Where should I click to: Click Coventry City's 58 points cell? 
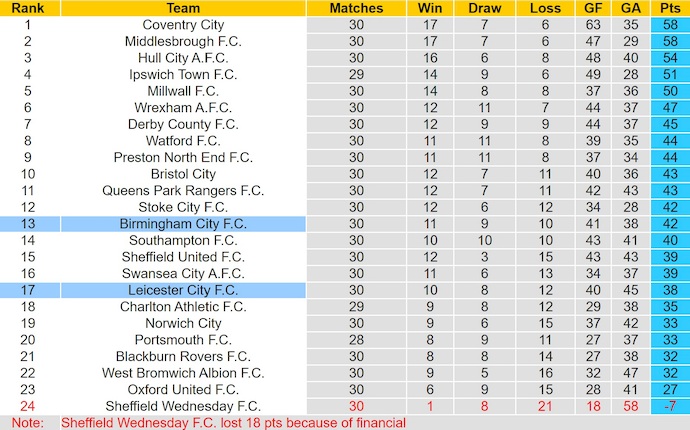tap(670, 24)
